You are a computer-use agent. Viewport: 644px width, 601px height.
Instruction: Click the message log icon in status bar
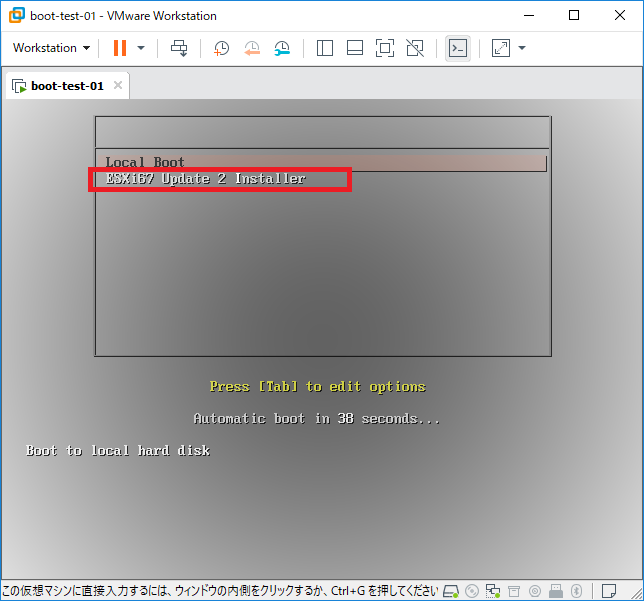pos(609,592)
